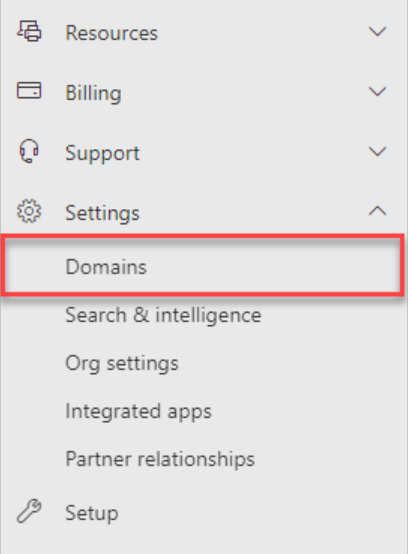Click the Support text label

pyautogui.click(x=102, y=154)
